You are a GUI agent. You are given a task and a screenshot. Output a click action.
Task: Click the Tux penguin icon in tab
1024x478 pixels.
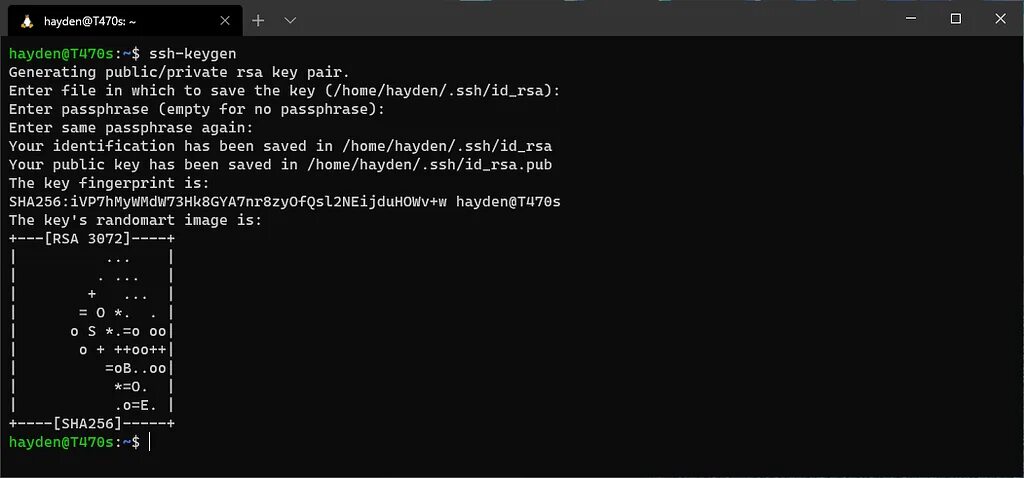click(x=27, y=21)
